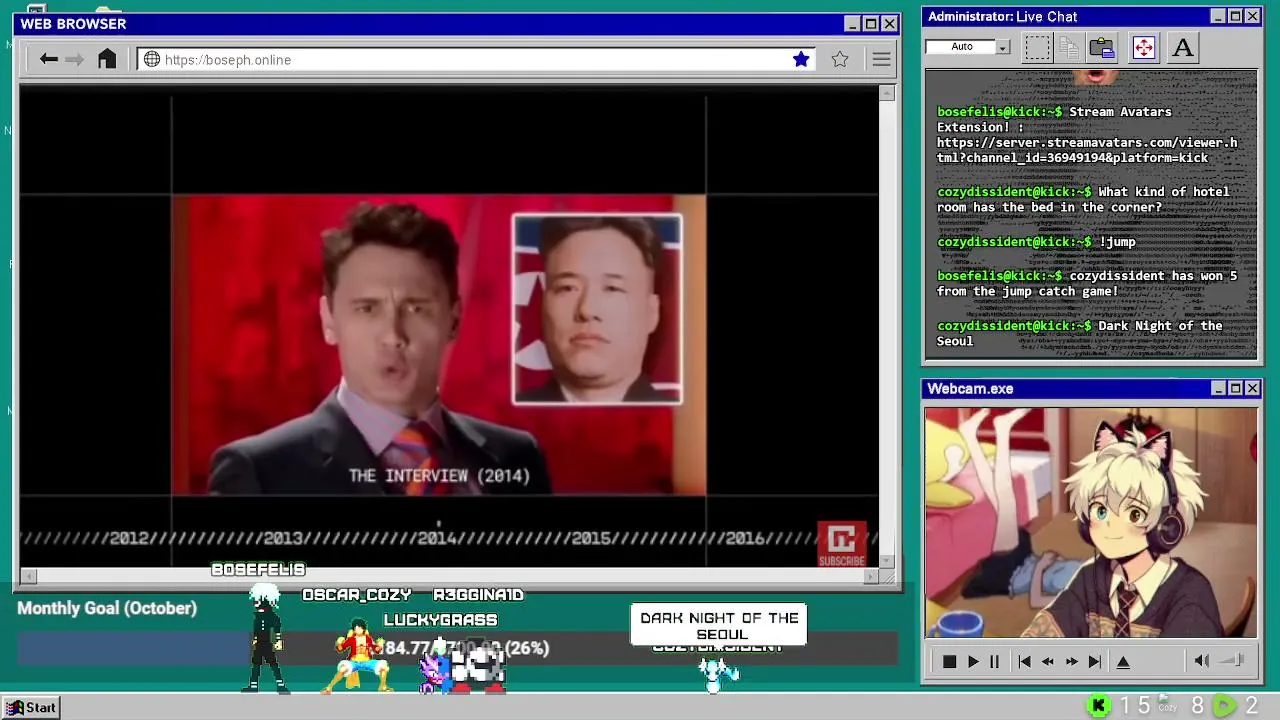Click the Kim Jong-un inset portrait in video
This screenshot has width=1280, height=720.
pos(597,309)
